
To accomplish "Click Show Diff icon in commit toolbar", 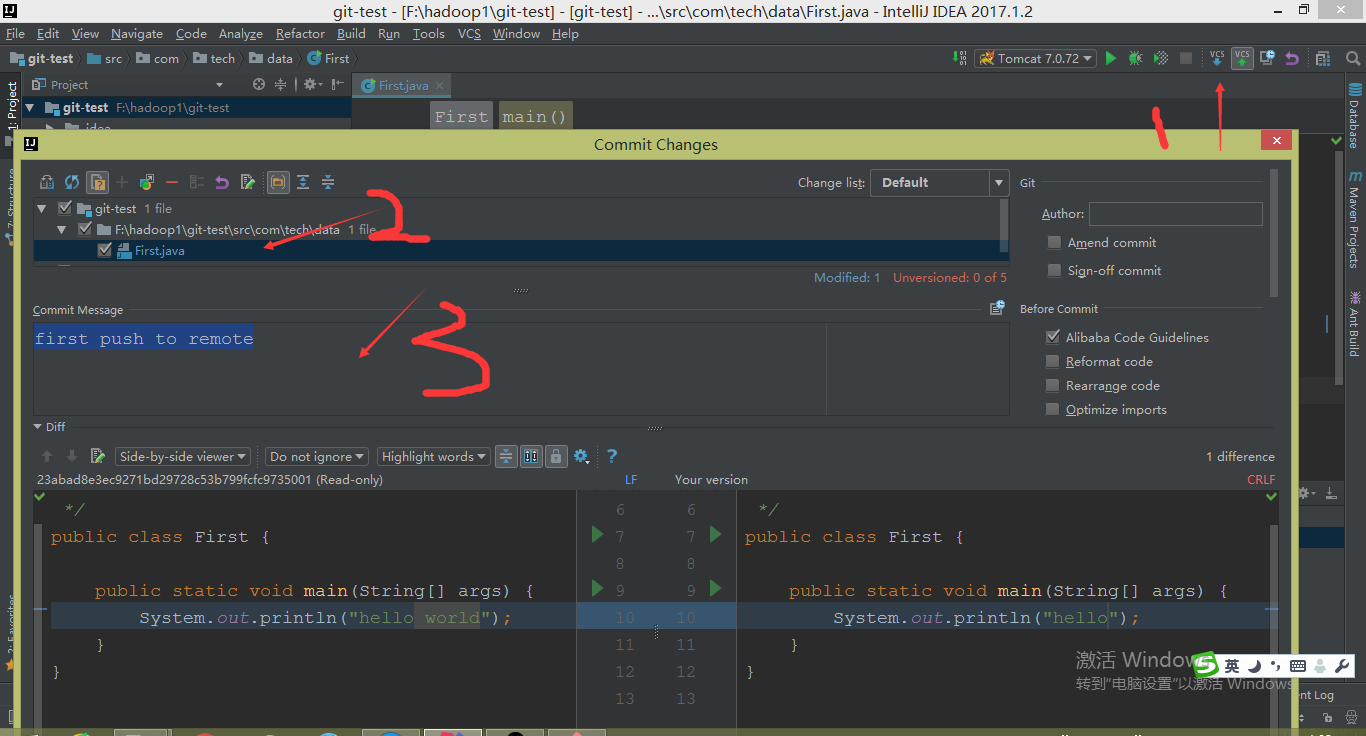I will pyautogui.click(x=47, y=182).
